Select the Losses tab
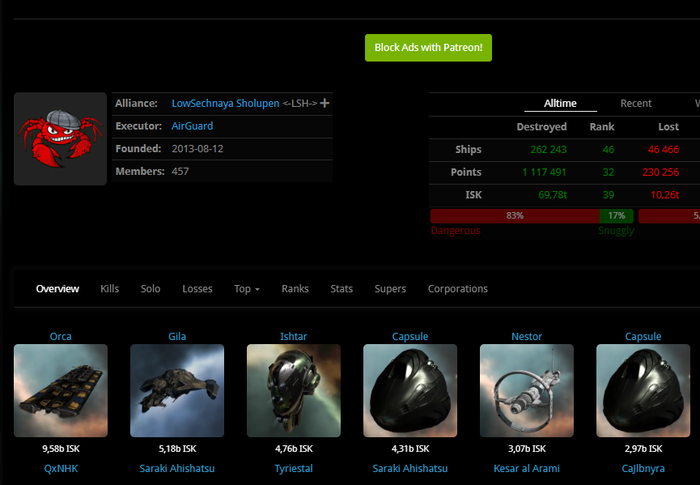Viewport: 700px width, 485px height. click(197, 289)
